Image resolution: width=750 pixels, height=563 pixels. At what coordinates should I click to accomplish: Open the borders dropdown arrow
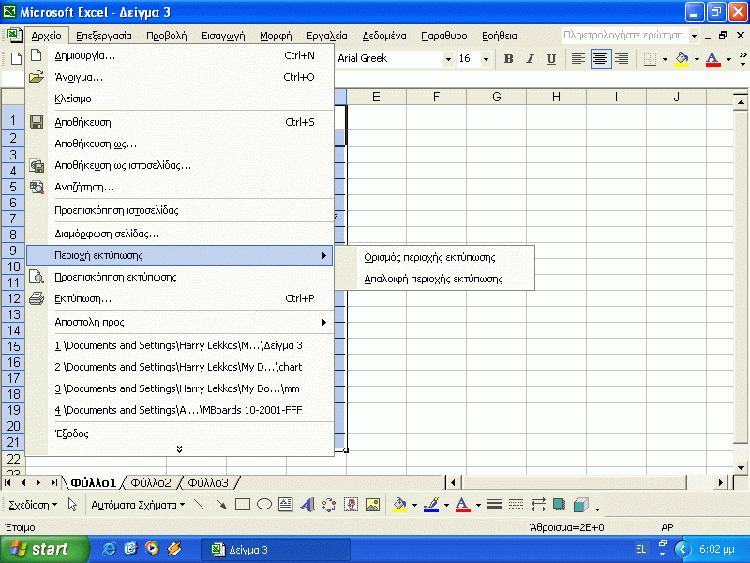point(665,59)
